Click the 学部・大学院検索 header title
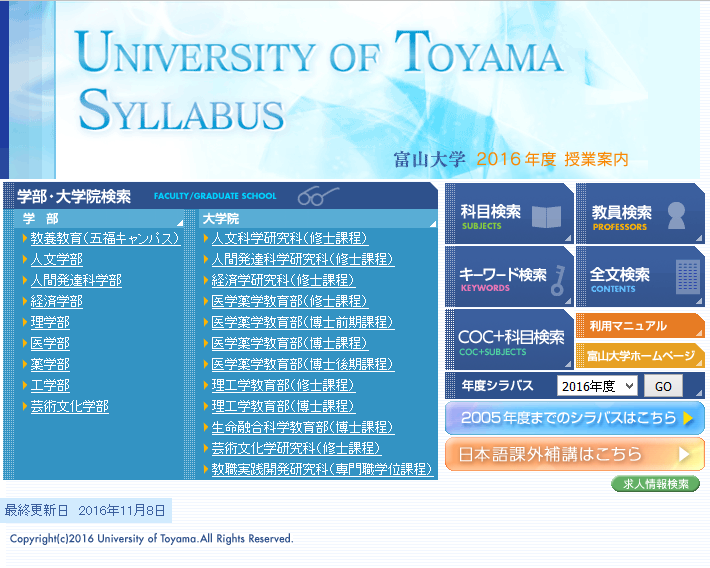Image resolution: width=710 pixels, height=568 pixels. 74,196
